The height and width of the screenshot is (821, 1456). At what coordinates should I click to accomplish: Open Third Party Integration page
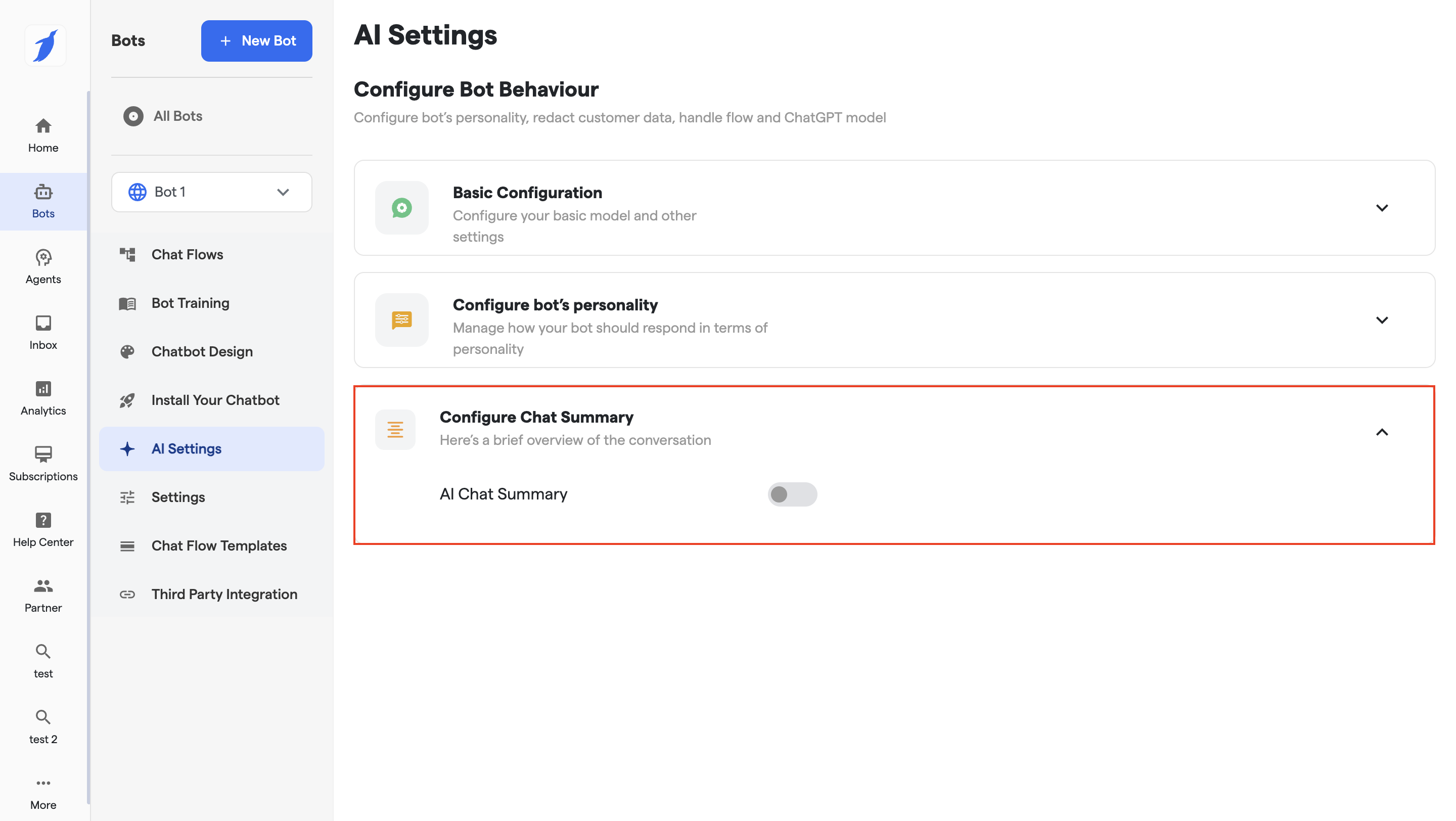click(x=224, y=594)
